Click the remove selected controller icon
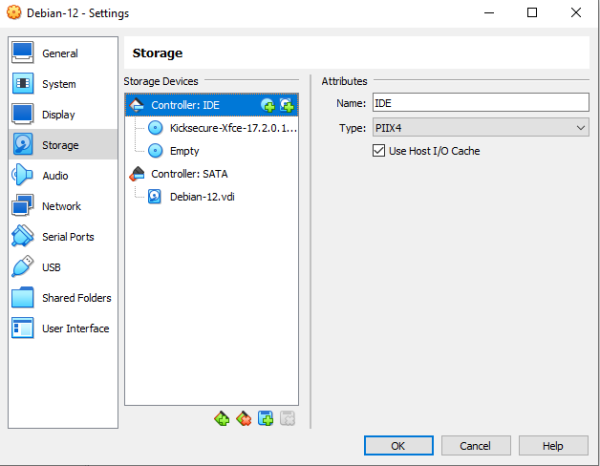 243,418
